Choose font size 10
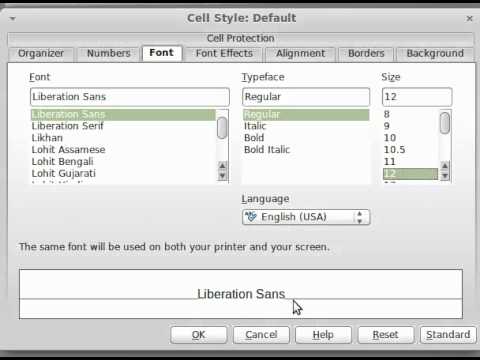Image resolution: width=480 pixels, height=360 pixels. pyautogui.click(x=410, y=138)
